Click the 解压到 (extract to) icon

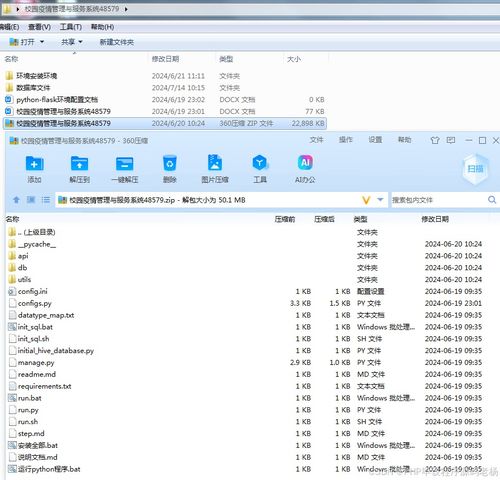tap(79, 164)
